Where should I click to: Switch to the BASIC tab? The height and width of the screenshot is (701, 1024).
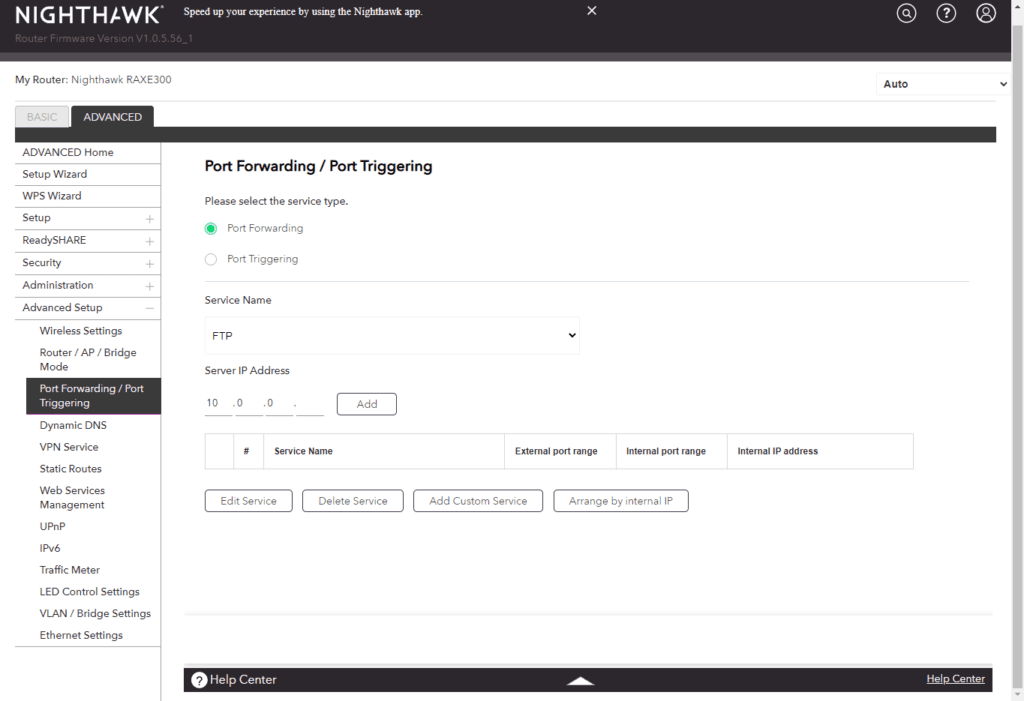point(42,117)
